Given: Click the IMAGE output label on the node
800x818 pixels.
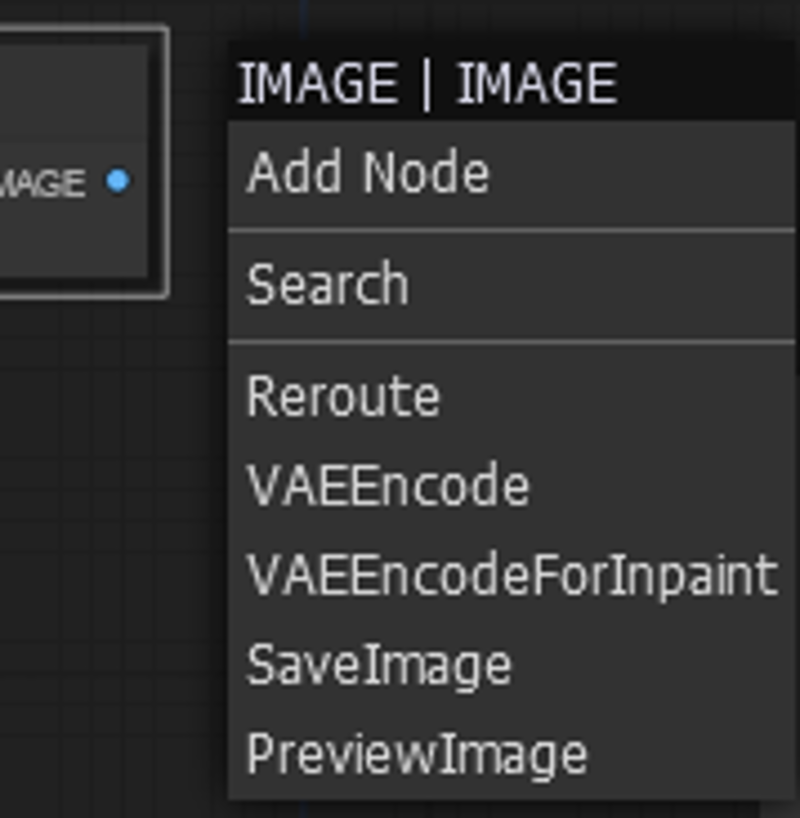Looking at the screenshot, I should click(42, 183).
